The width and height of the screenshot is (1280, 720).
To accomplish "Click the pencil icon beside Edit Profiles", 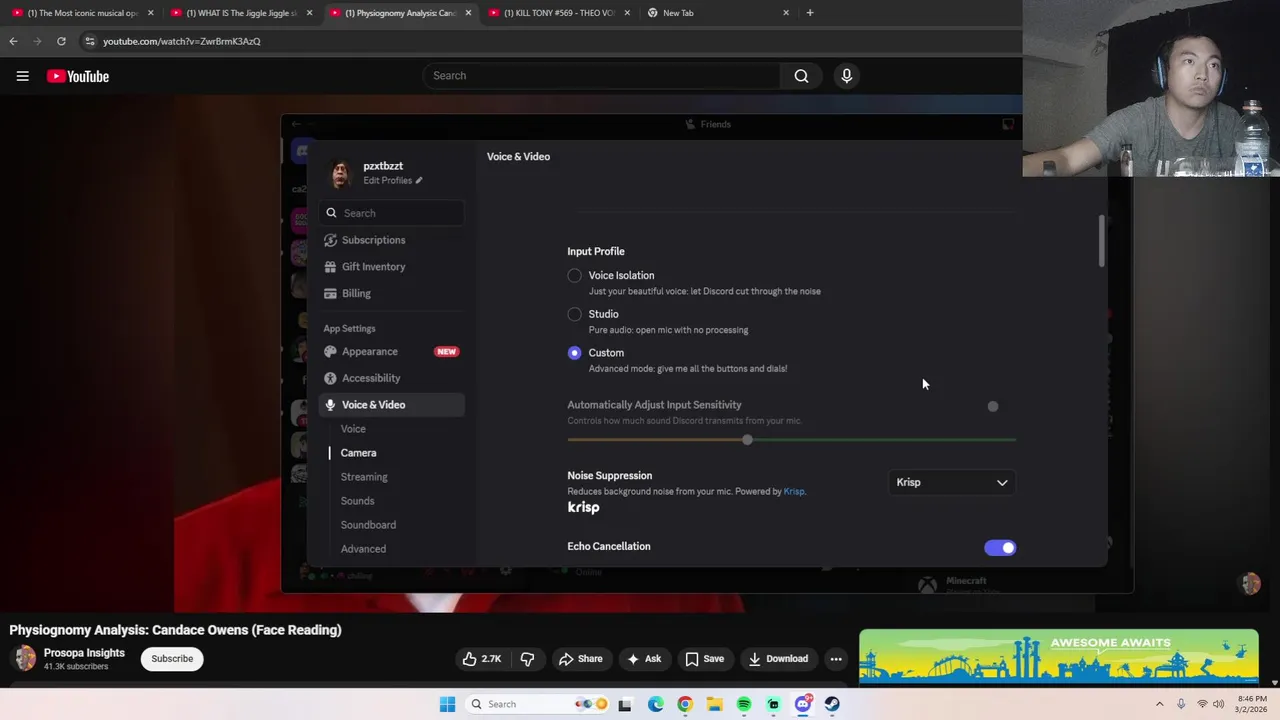I will pos(419,181).
